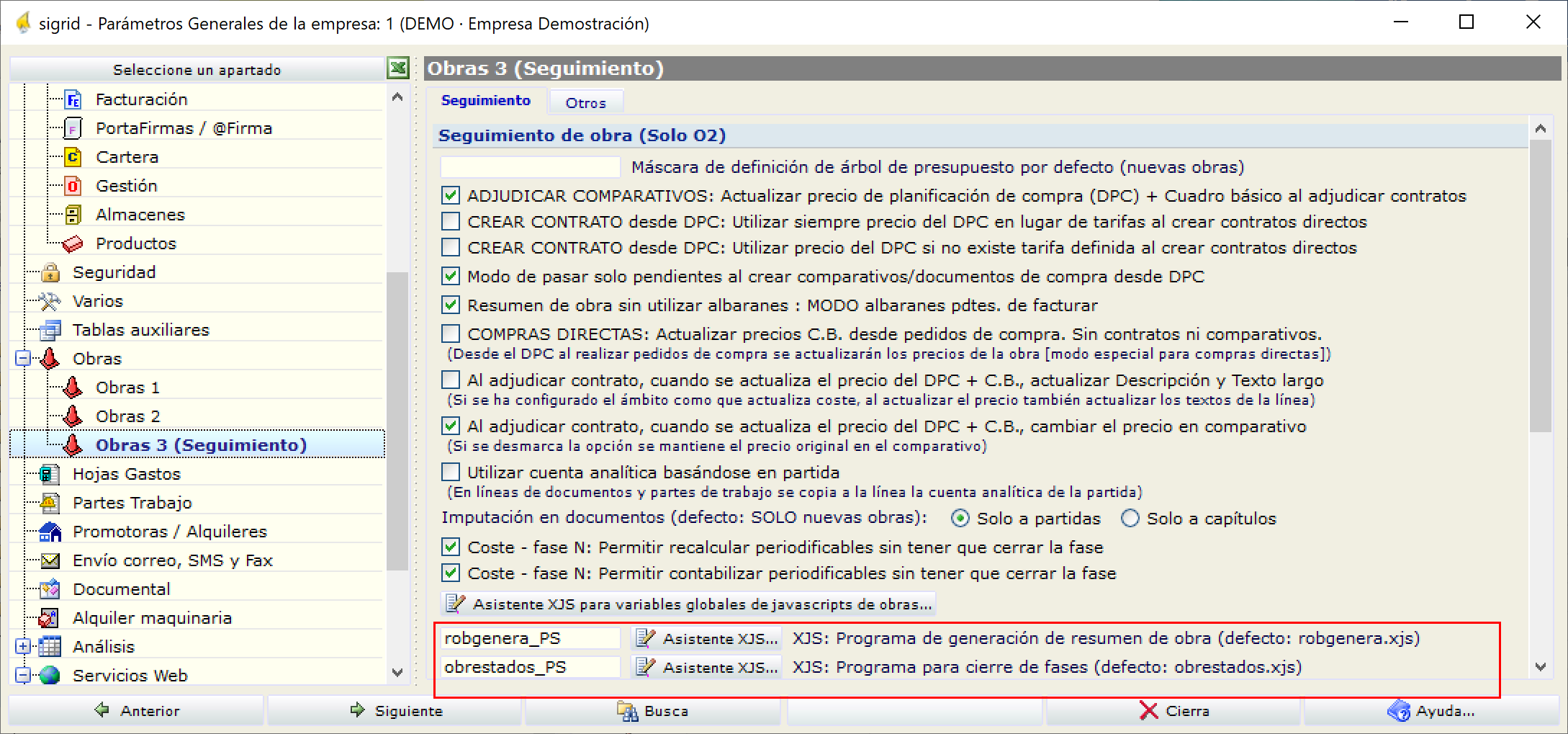Click tree scrollbar down arrow
This screenshot has height=734, width=1568.
click(397, 672)
